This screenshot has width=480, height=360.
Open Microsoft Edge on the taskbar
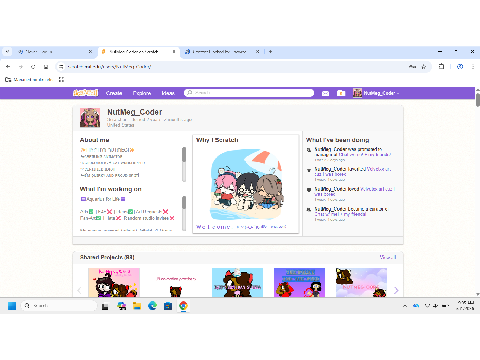pos(152,306)
